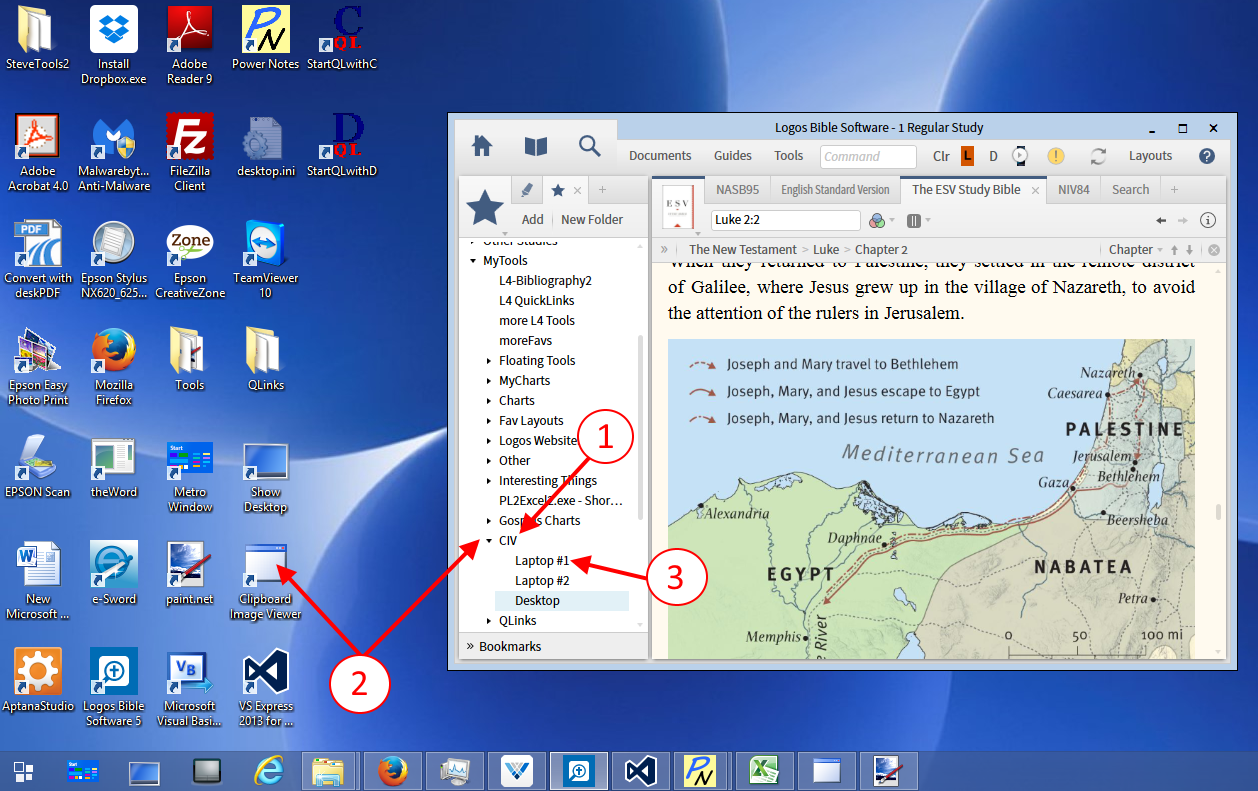Click File Explorer icon in the taskbar
Viewport: 1258px width, 791px height.
[x=329, y=771]
